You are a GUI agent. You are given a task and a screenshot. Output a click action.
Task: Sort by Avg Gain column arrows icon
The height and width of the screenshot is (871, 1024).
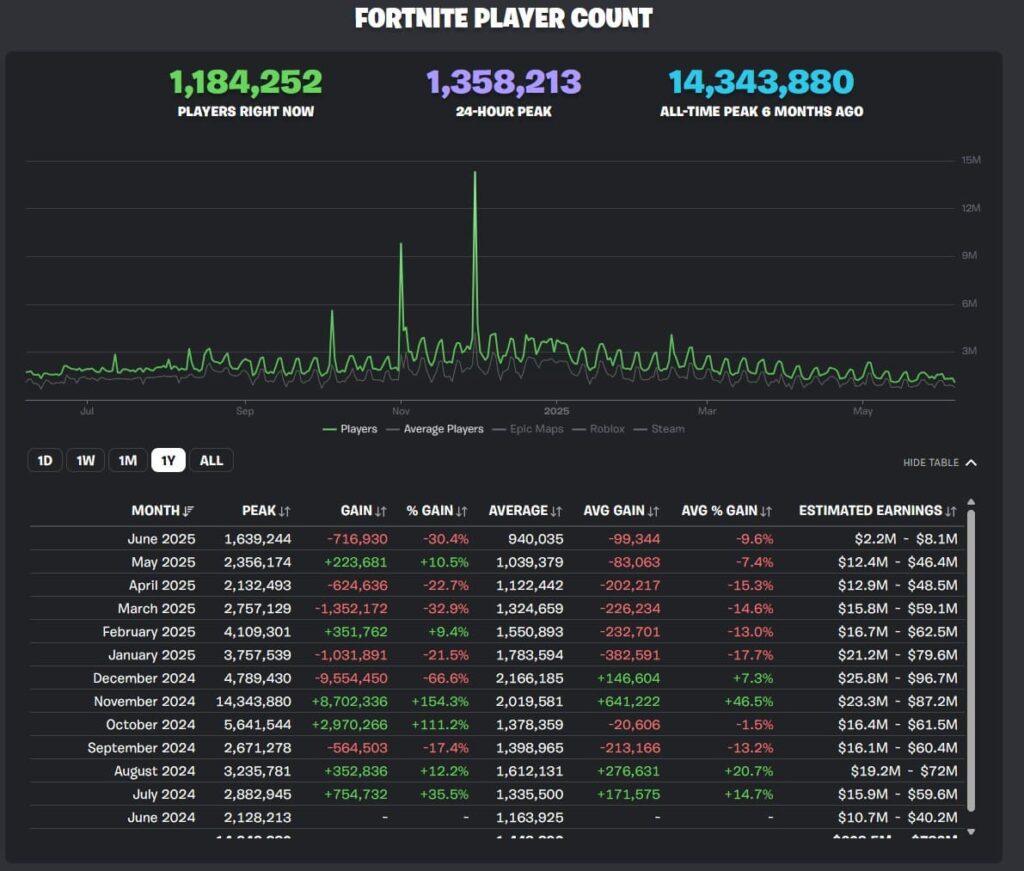coord(654,511)
